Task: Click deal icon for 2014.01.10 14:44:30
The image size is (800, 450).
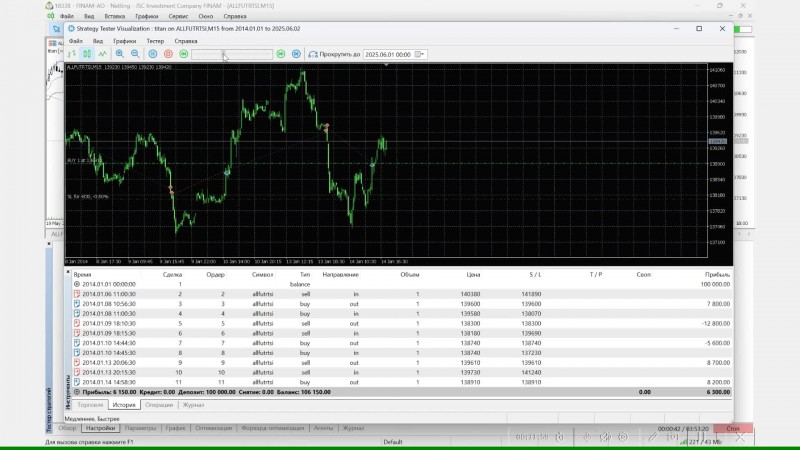Action: click(77, 343)
